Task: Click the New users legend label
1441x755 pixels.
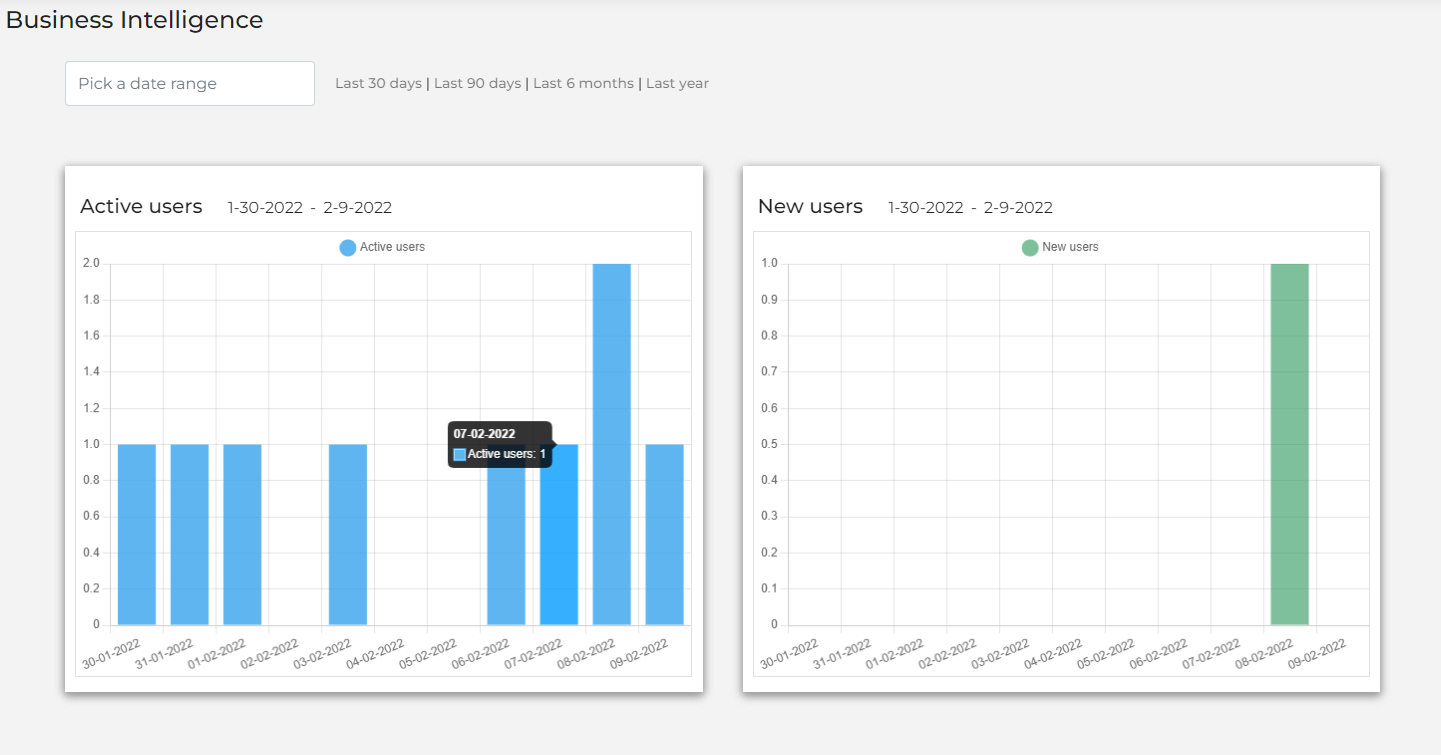Action: 1070,247
